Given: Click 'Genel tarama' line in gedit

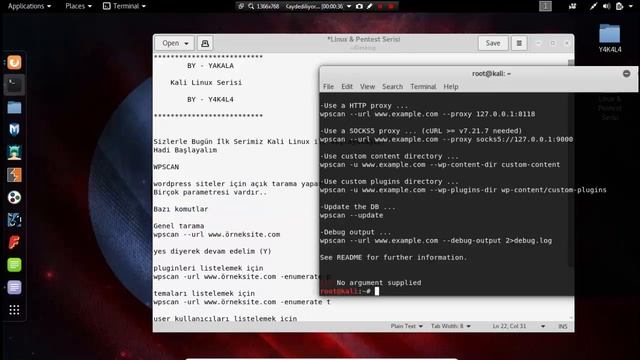Looking at the screenshot, I should (179, 226).
